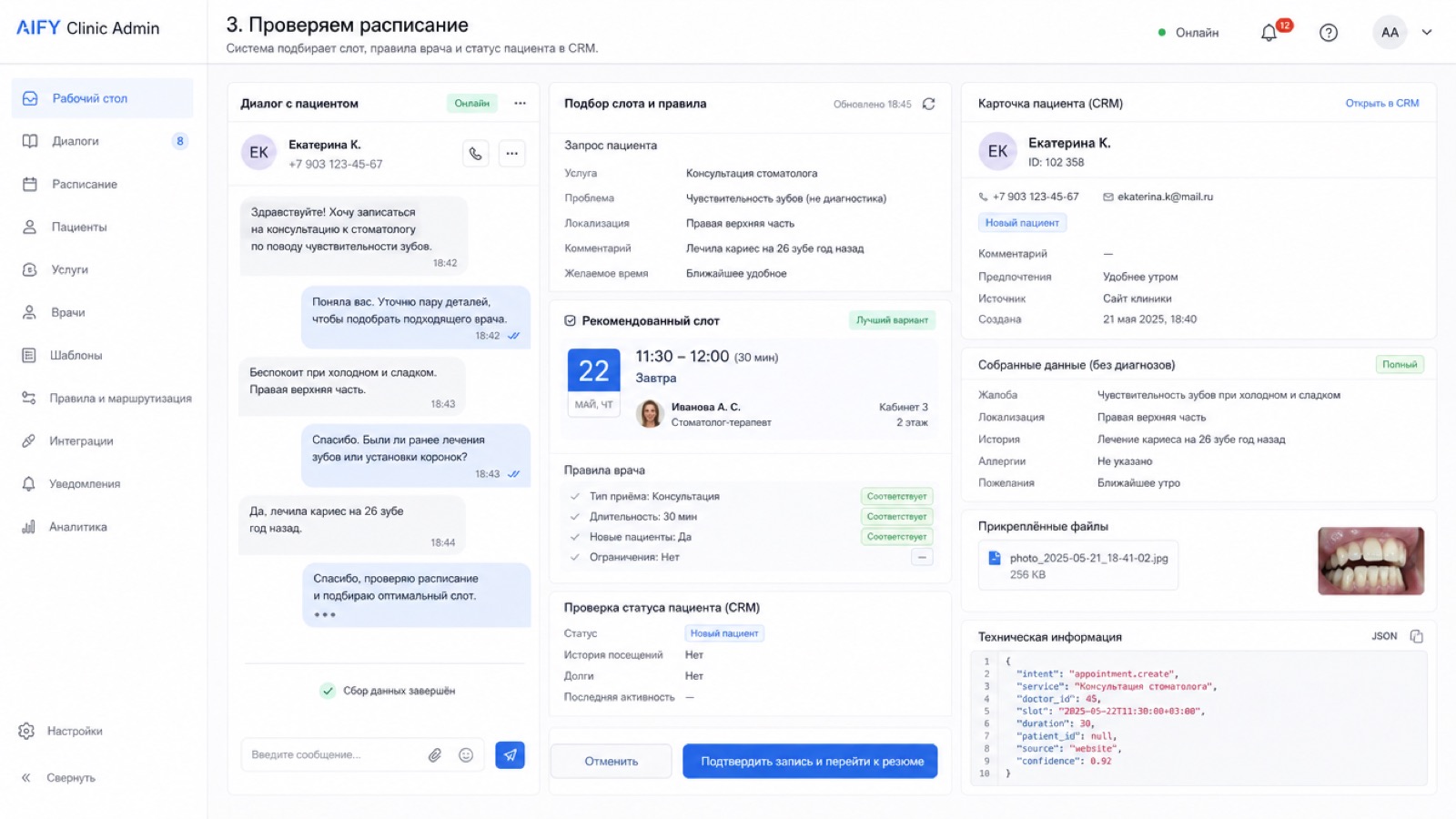Click the Диалоги unread badge 8
1456x819 pixels.
pos(180,141)
